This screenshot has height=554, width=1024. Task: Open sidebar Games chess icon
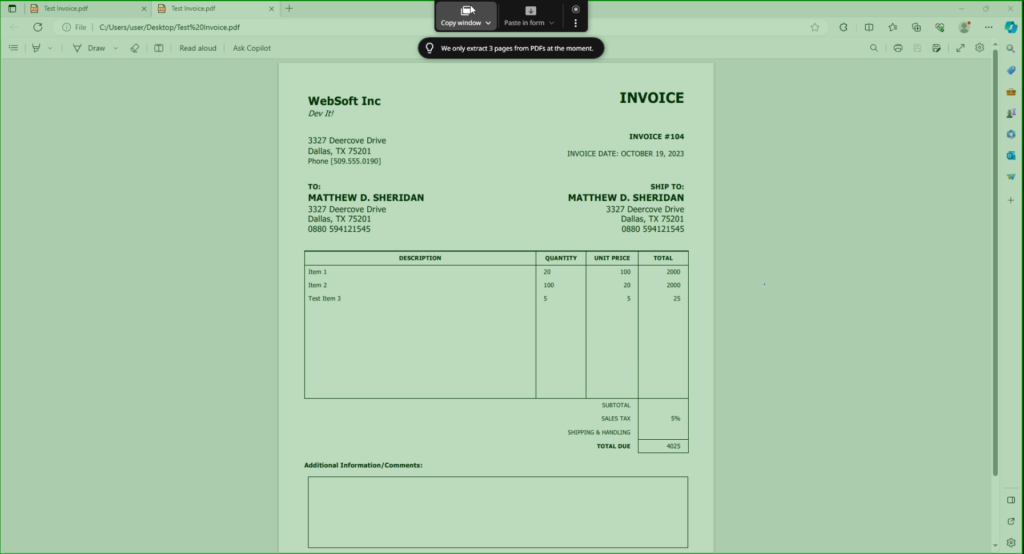click(x=1011, y=113)
